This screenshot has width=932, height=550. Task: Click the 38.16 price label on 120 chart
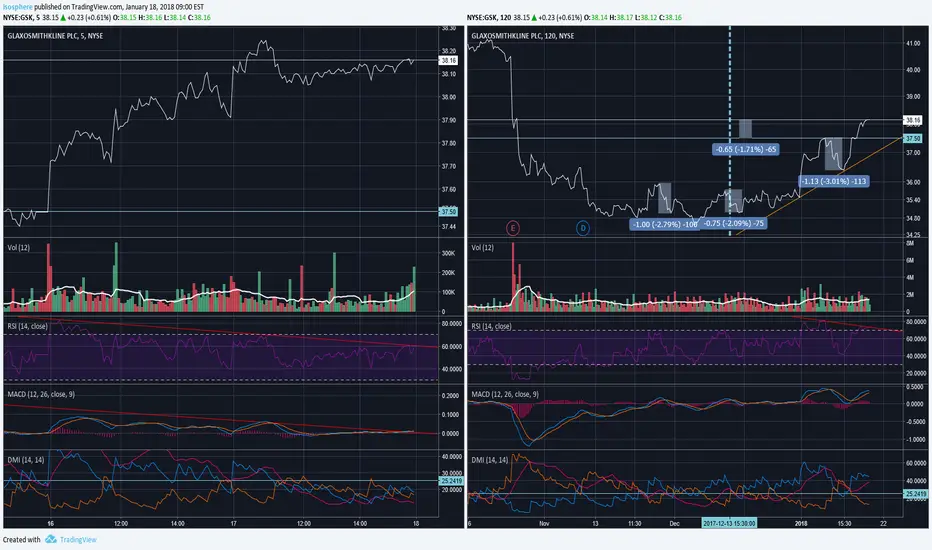pos(912,120)
